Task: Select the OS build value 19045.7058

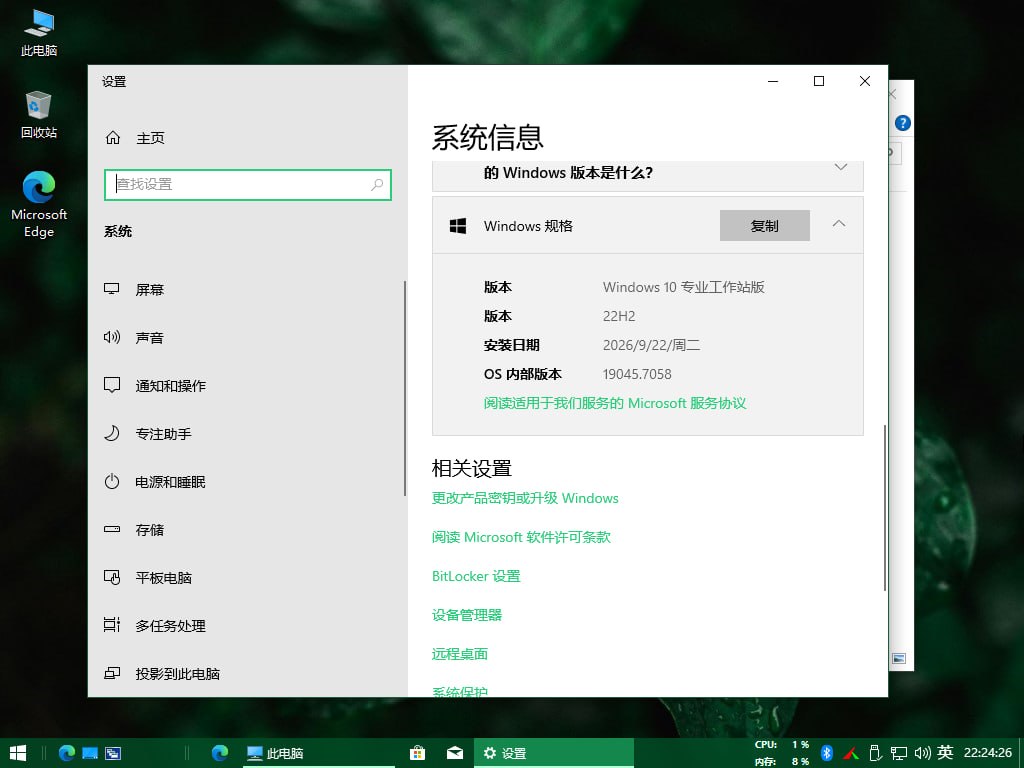Action: (637, 374)
